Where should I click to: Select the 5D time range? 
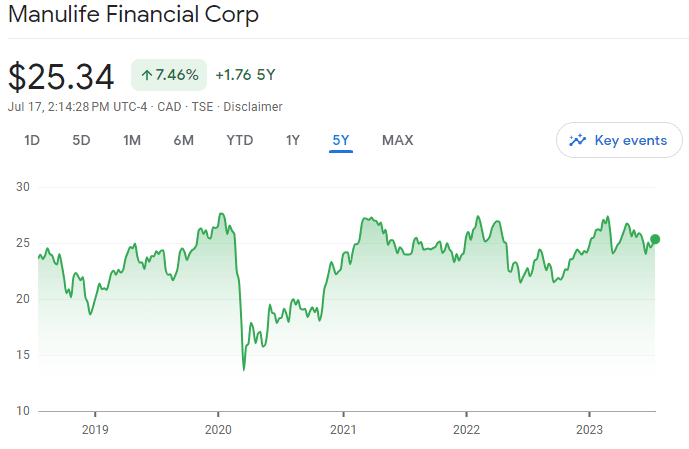81,141
